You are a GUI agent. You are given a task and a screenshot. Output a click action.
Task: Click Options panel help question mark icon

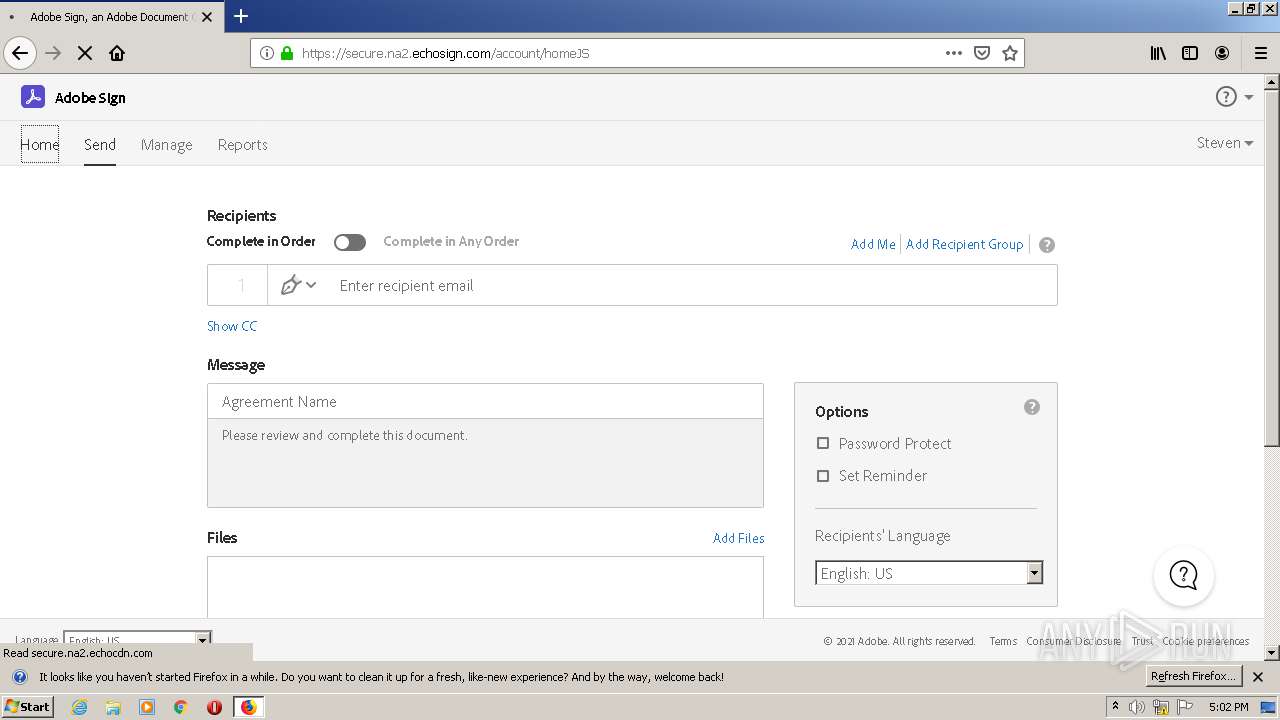click(x=1032, y=407)
